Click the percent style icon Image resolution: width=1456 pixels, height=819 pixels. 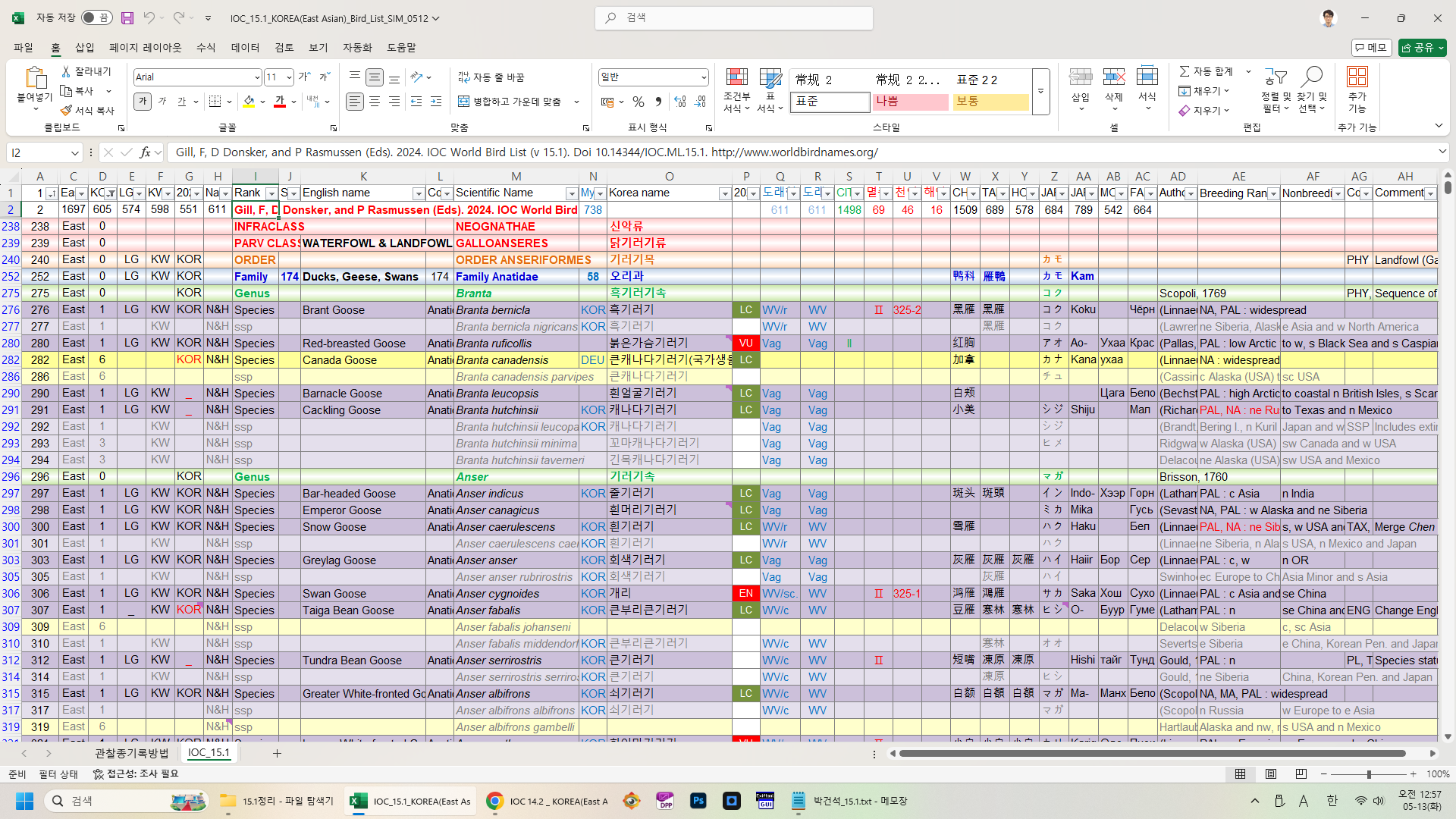click(x=639, y=102)
